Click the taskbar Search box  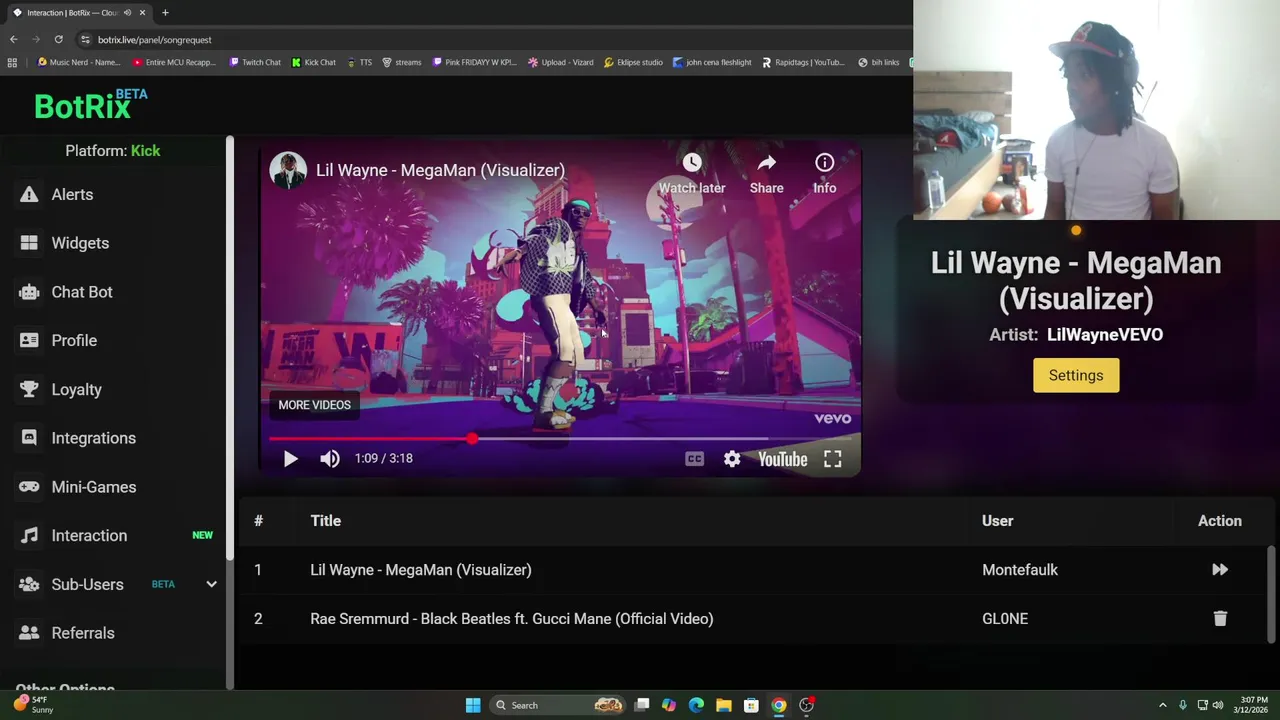[558, 705]
